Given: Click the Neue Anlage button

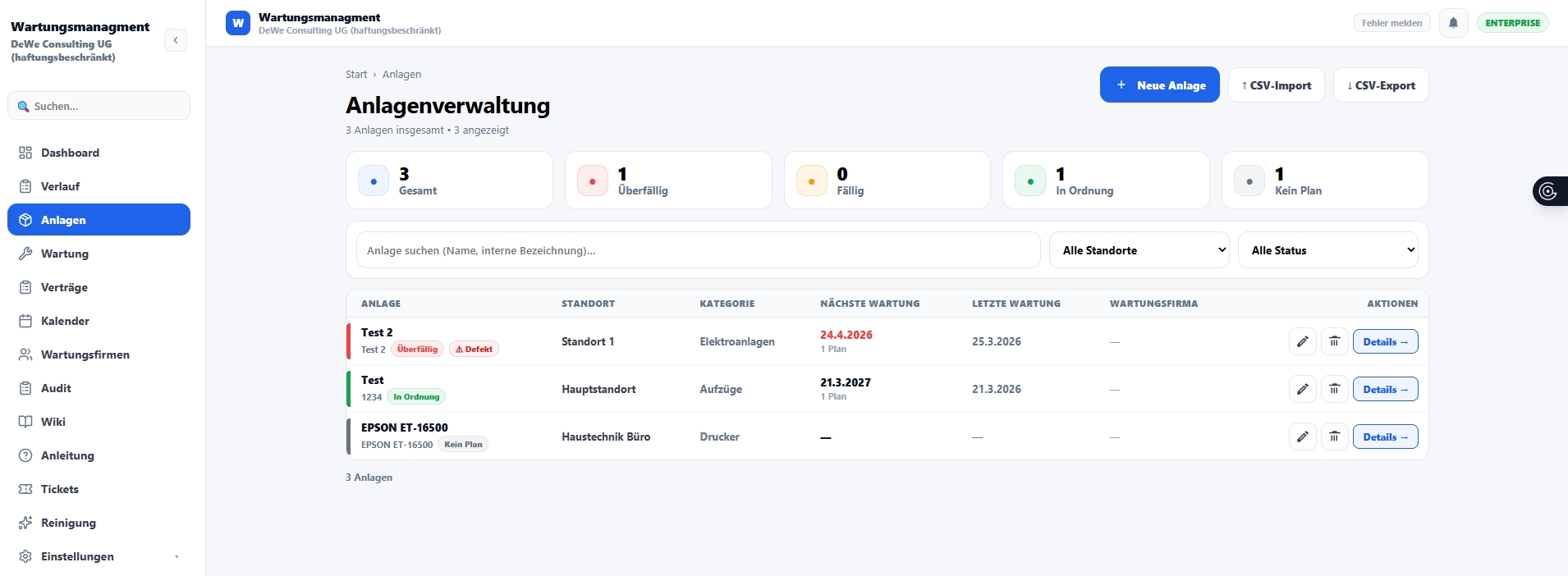Looking at the screenshot, I should coord(1159,85).
